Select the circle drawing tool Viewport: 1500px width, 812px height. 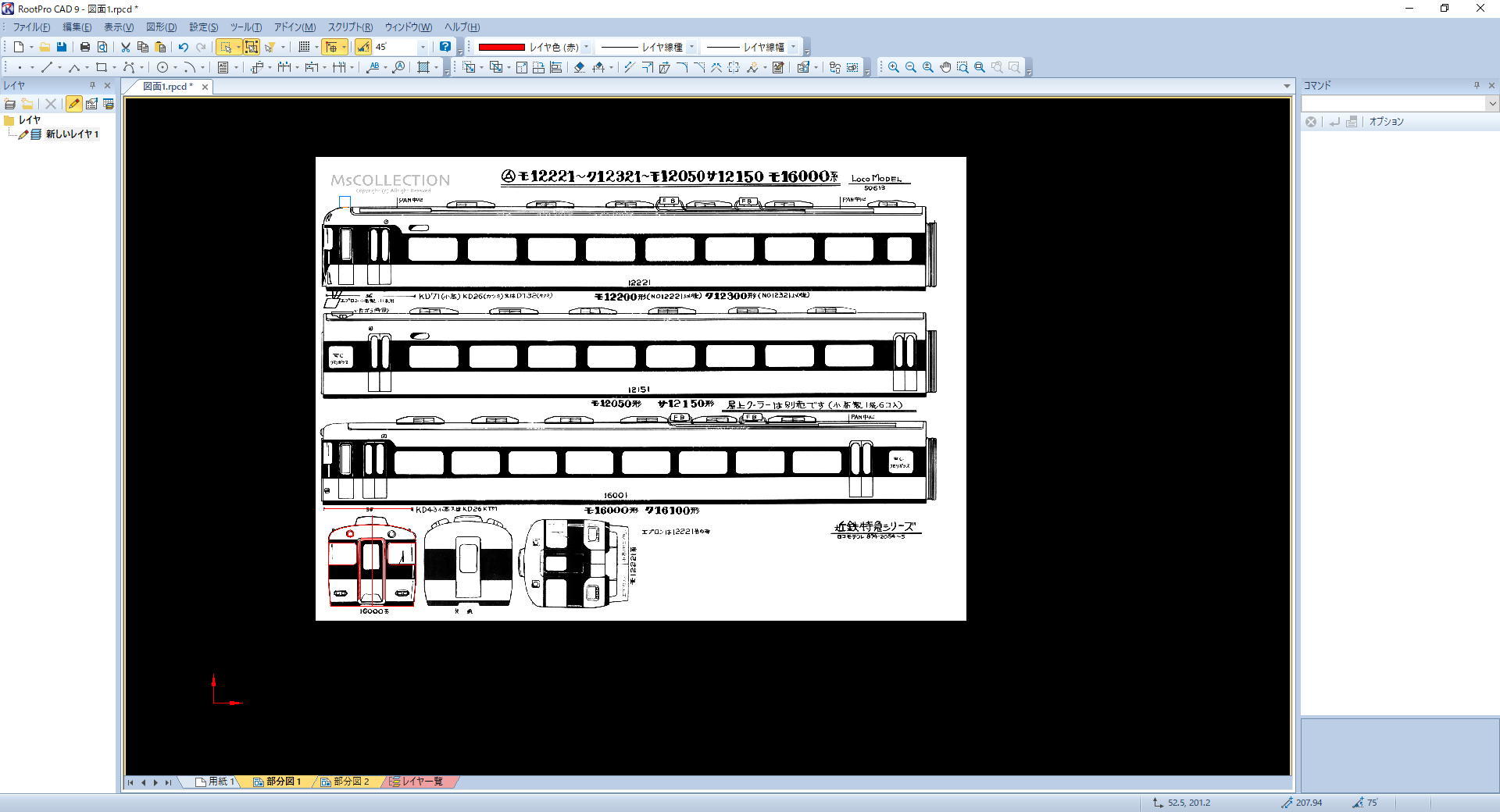tap(162, 67)
